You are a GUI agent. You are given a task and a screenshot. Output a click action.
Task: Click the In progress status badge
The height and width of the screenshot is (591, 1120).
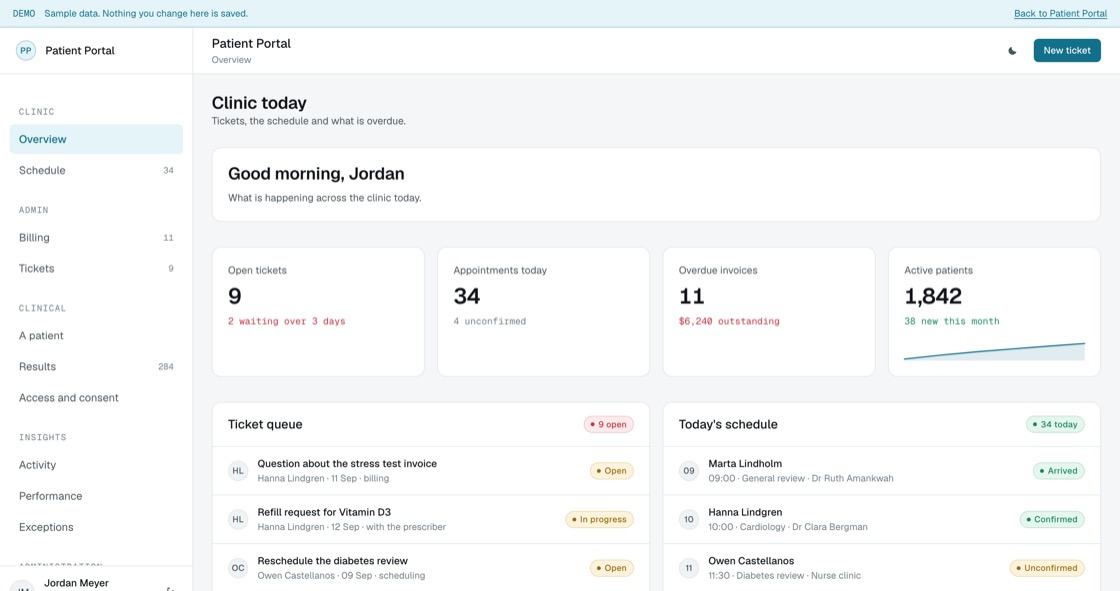[599, 520]
